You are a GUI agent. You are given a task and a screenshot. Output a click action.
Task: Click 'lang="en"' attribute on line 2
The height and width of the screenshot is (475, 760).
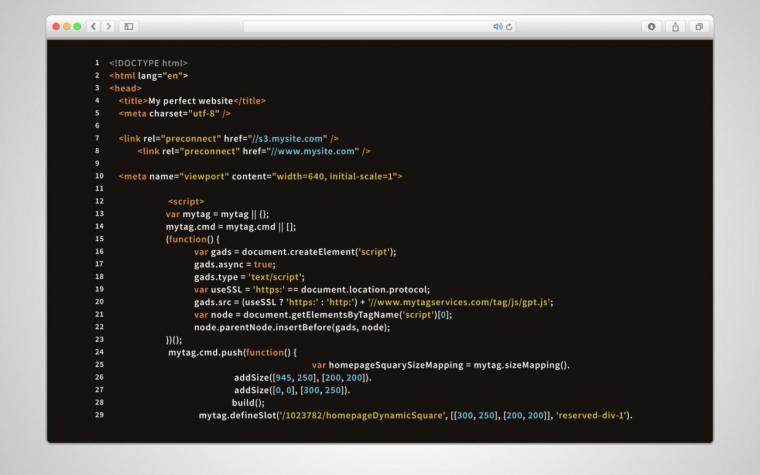point(160,76)
